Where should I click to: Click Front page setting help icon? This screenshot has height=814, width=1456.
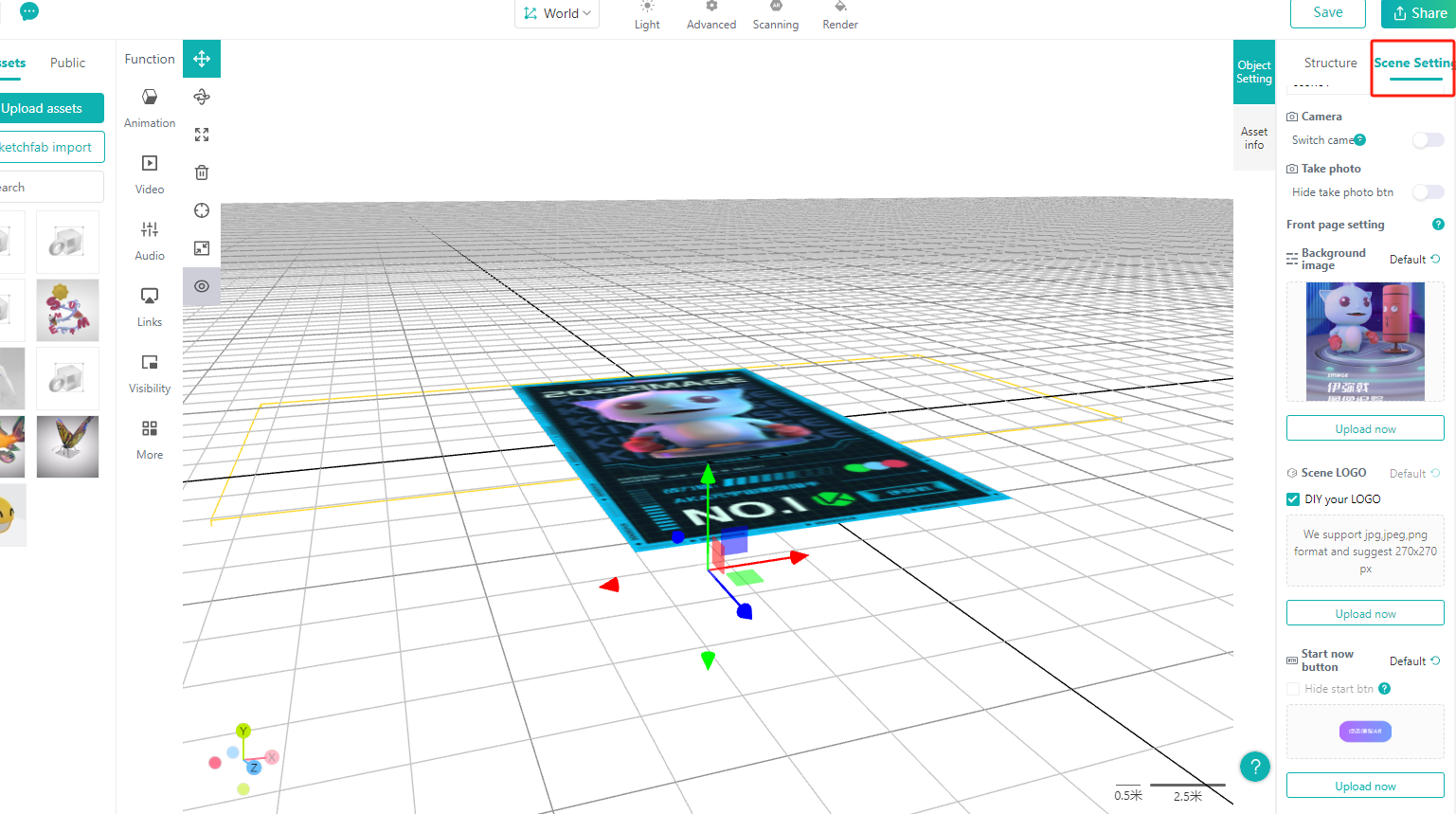pos(1438,225)
